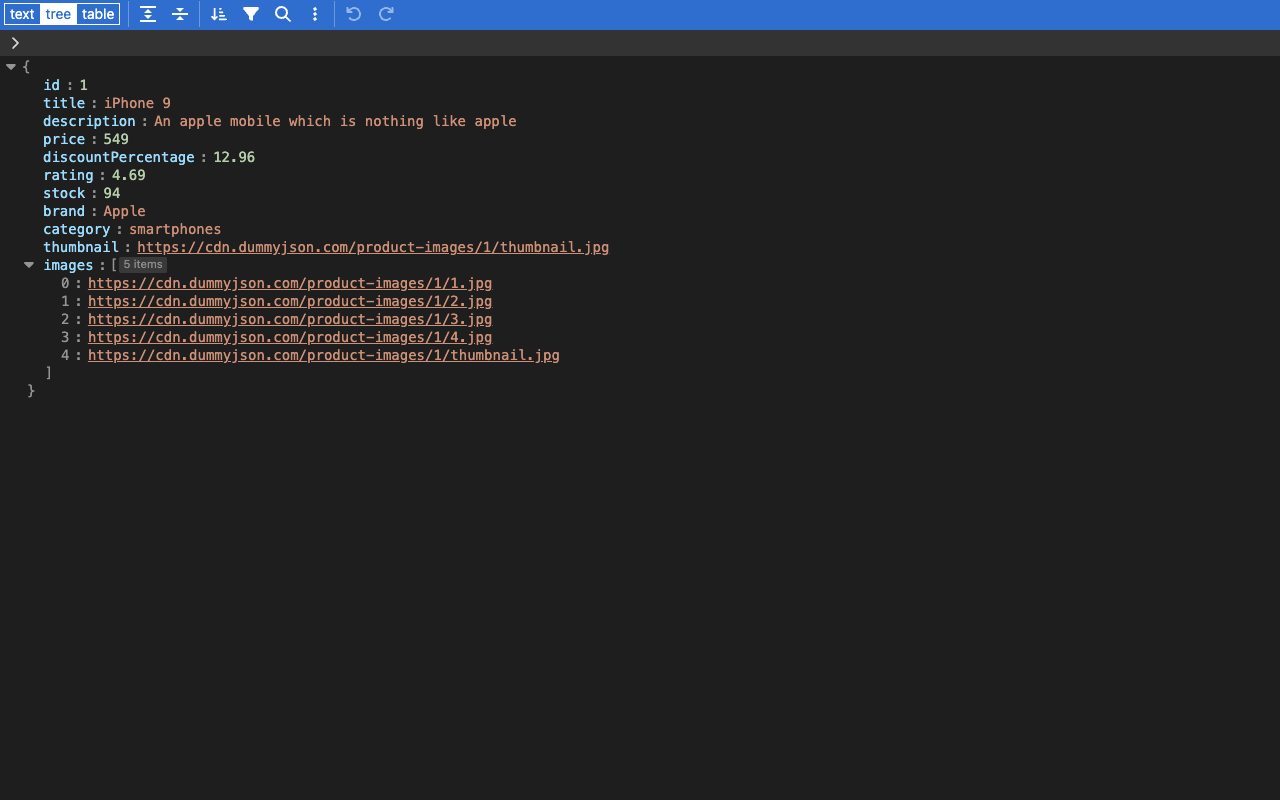Select the 'thumbnail' key
1280x800 pixels.
[81, 247]
